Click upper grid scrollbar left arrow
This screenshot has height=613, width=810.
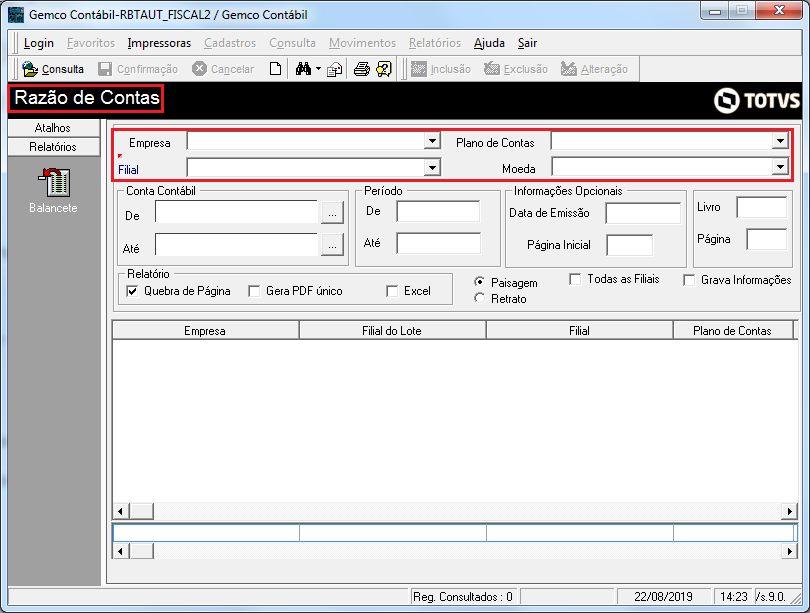point(120,511)
